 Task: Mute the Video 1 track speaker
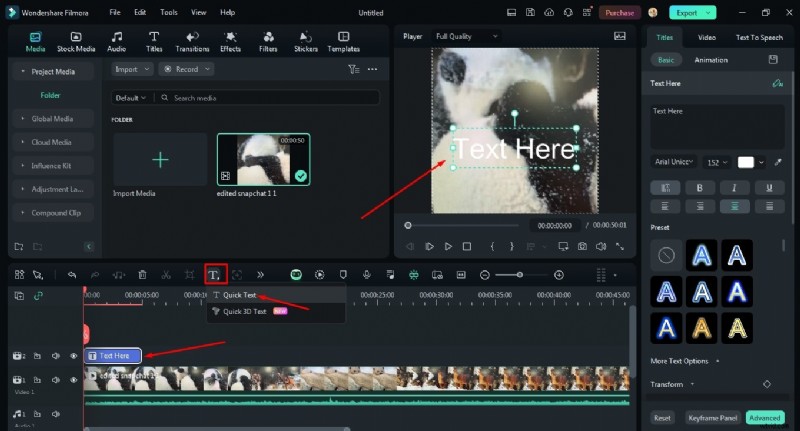[x=56, y=380]
